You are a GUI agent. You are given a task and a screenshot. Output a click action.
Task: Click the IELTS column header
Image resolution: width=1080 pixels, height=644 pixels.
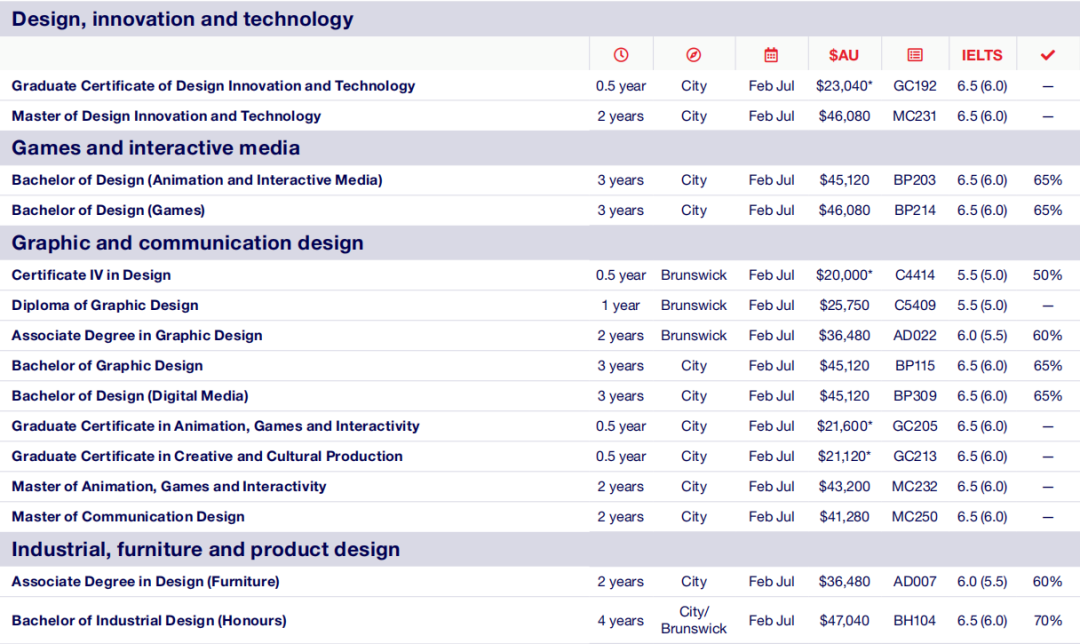(982, 55)
